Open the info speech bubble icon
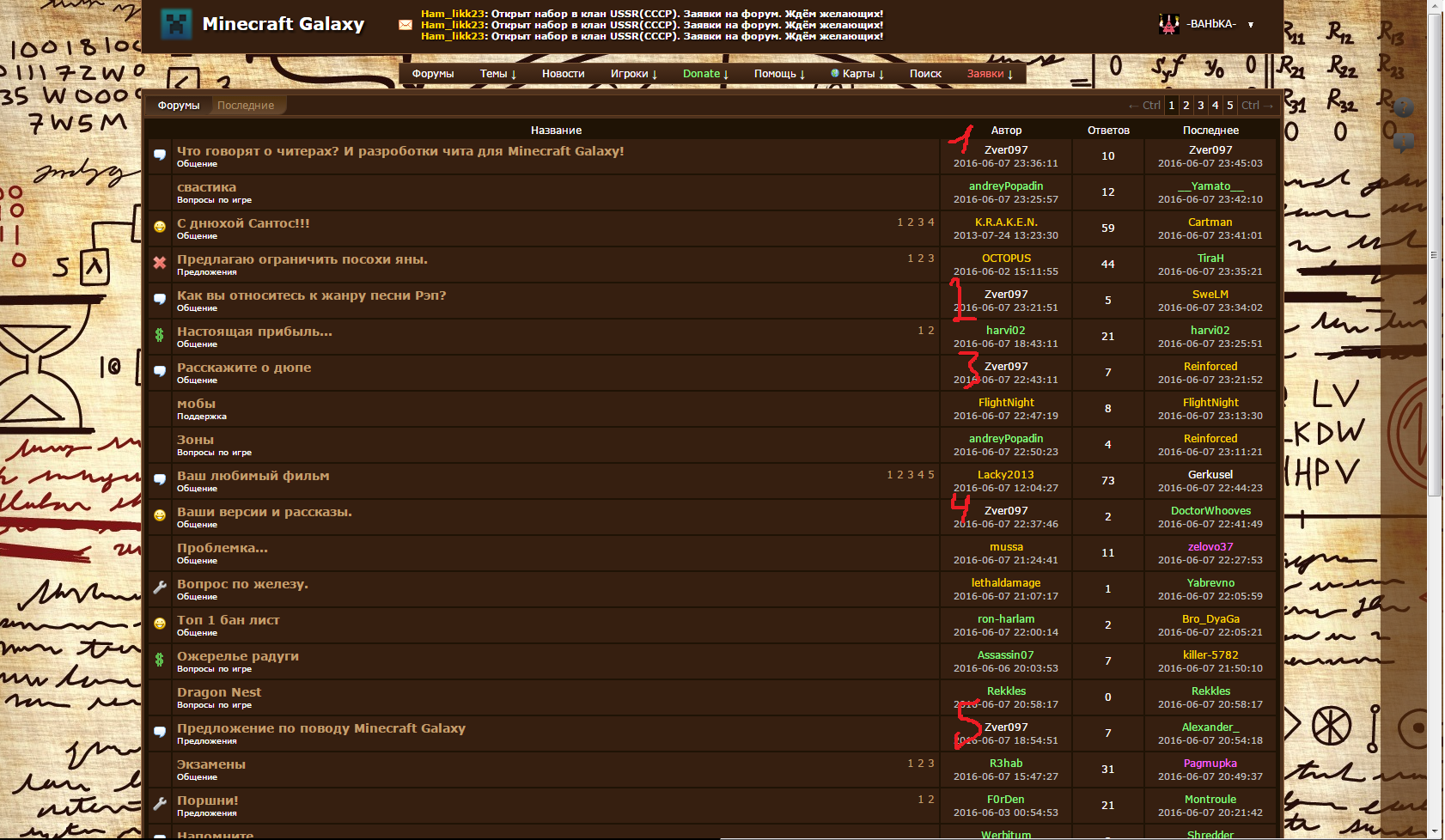1445x840 pixels. [x=1403, y=143]
